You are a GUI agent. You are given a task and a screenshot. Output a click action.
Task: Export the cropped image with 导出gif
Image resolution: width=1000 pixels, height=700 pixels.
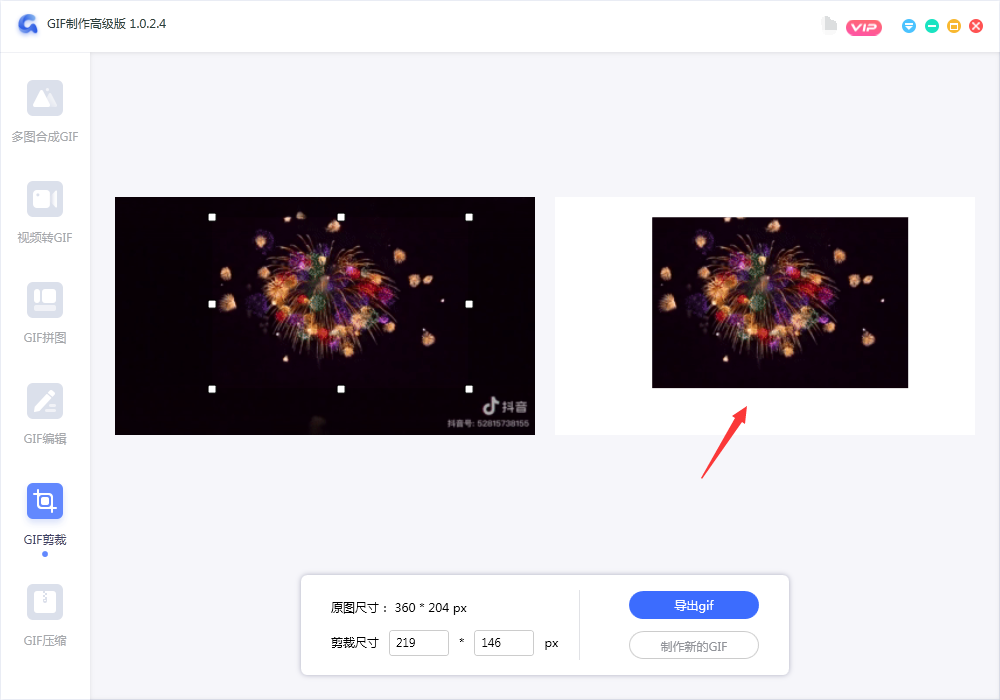tap(693, 605)
